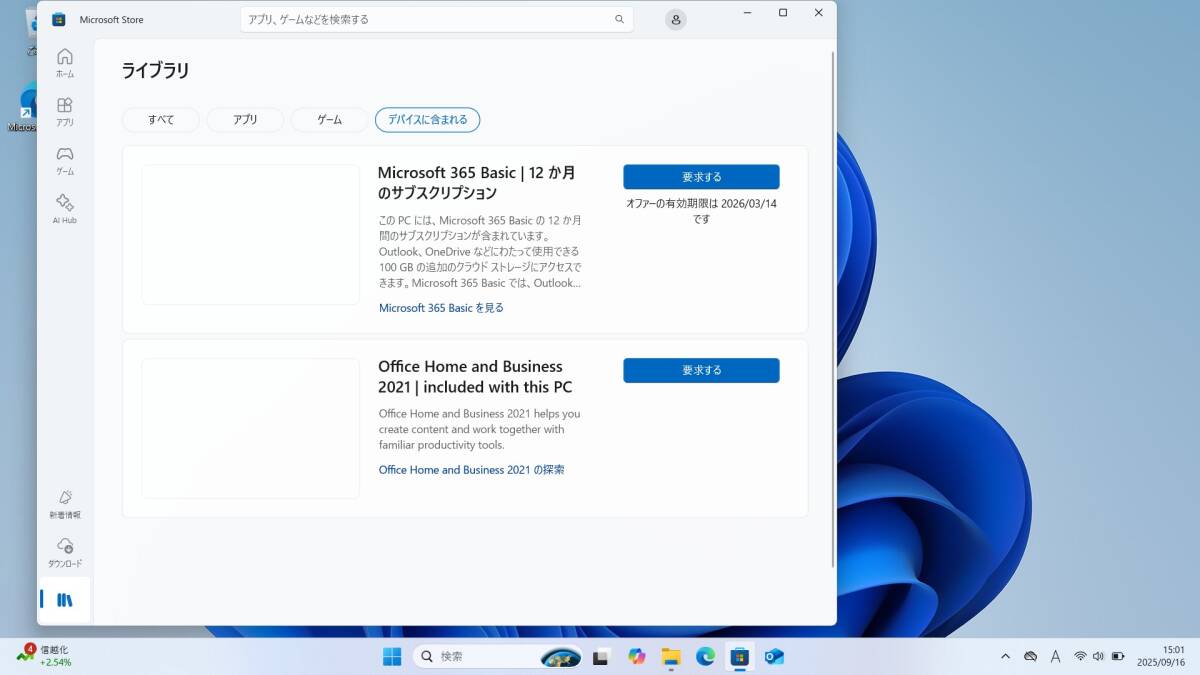Screen dimensions: 1200x675
Task: Select the すべて (All) filter tab
Action: point(161,120)
